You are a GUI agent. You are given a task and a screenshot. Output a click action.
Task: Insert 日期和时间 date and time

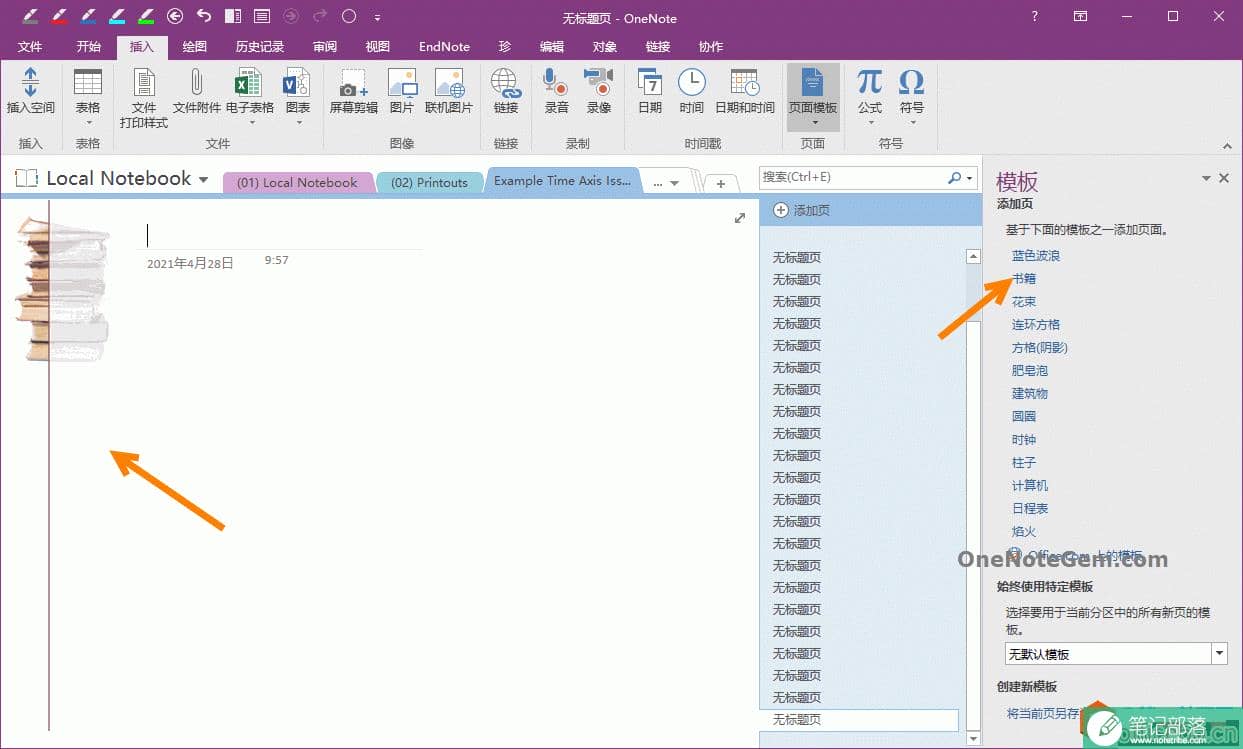(x=745, y=92)
